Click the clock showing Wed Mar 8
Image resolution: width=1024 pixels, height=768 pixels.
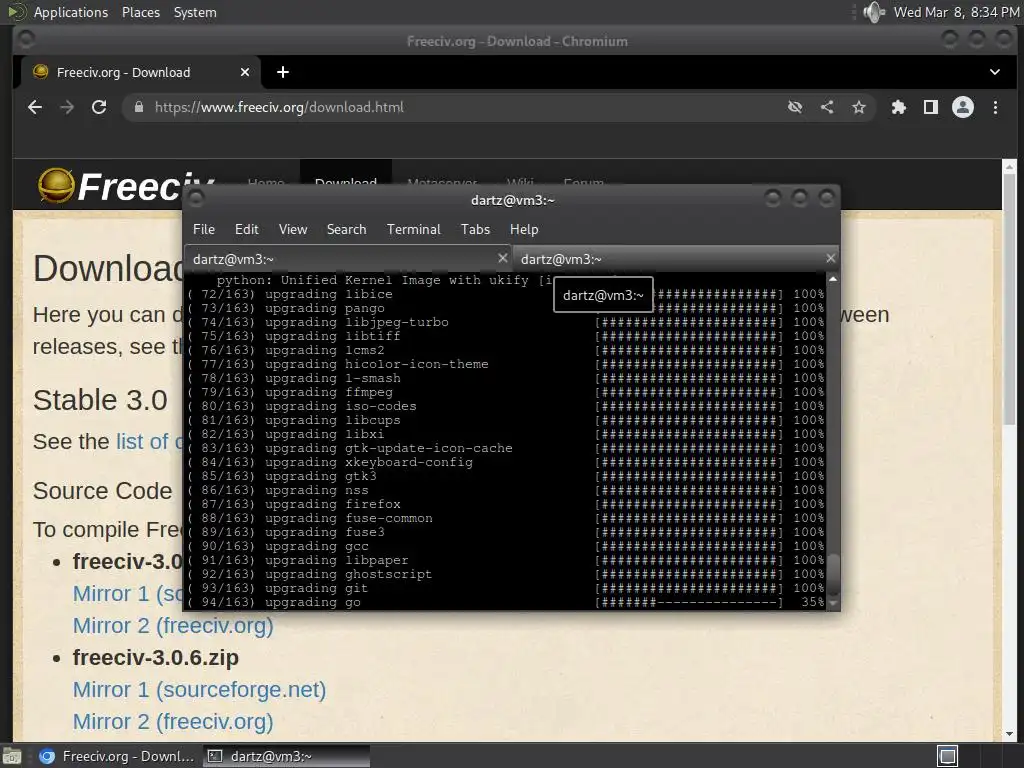(956, 12)
